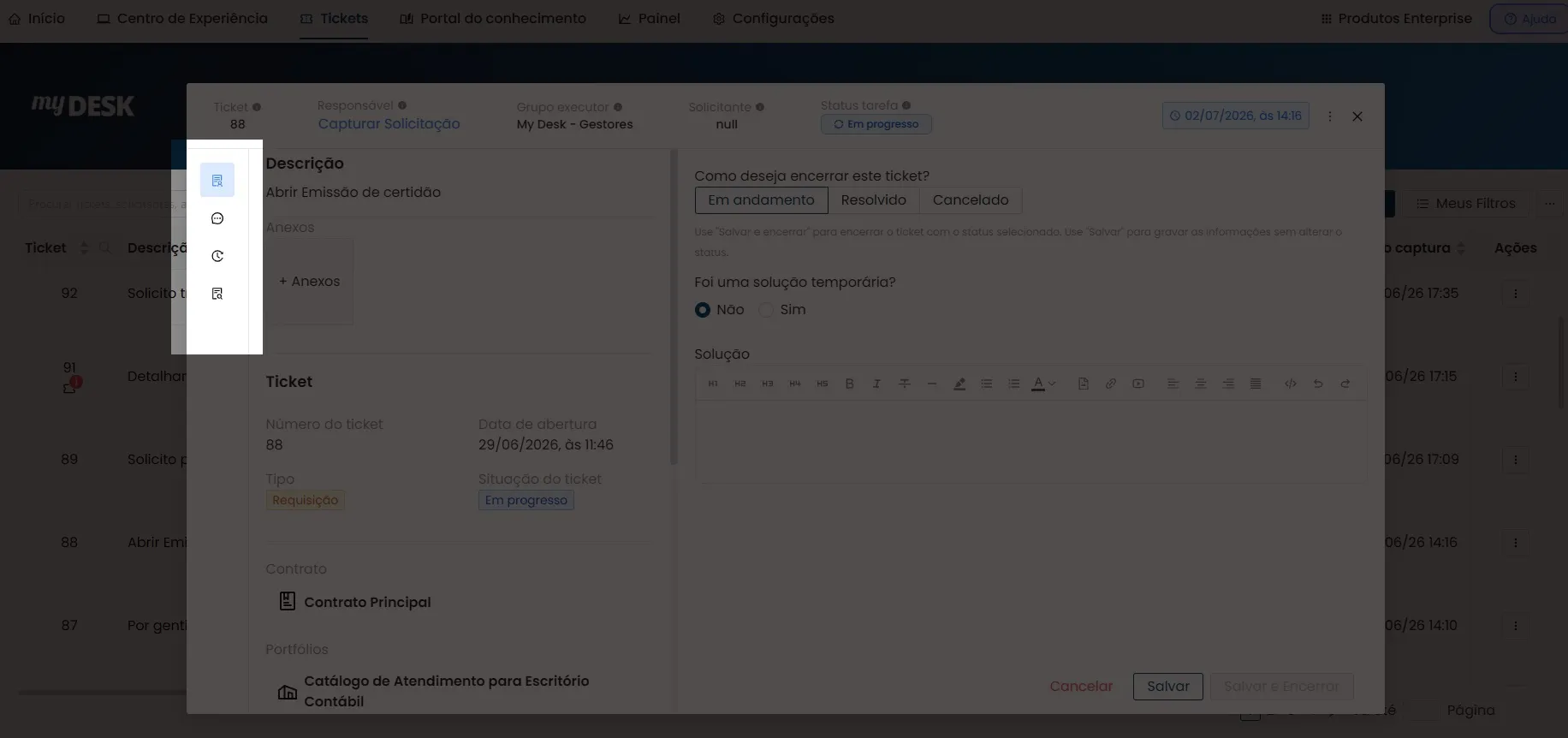Screen dimensions: 1568x738
Task: Justify the solution text
Action: pyautogui.click(x=1256, y=384)
